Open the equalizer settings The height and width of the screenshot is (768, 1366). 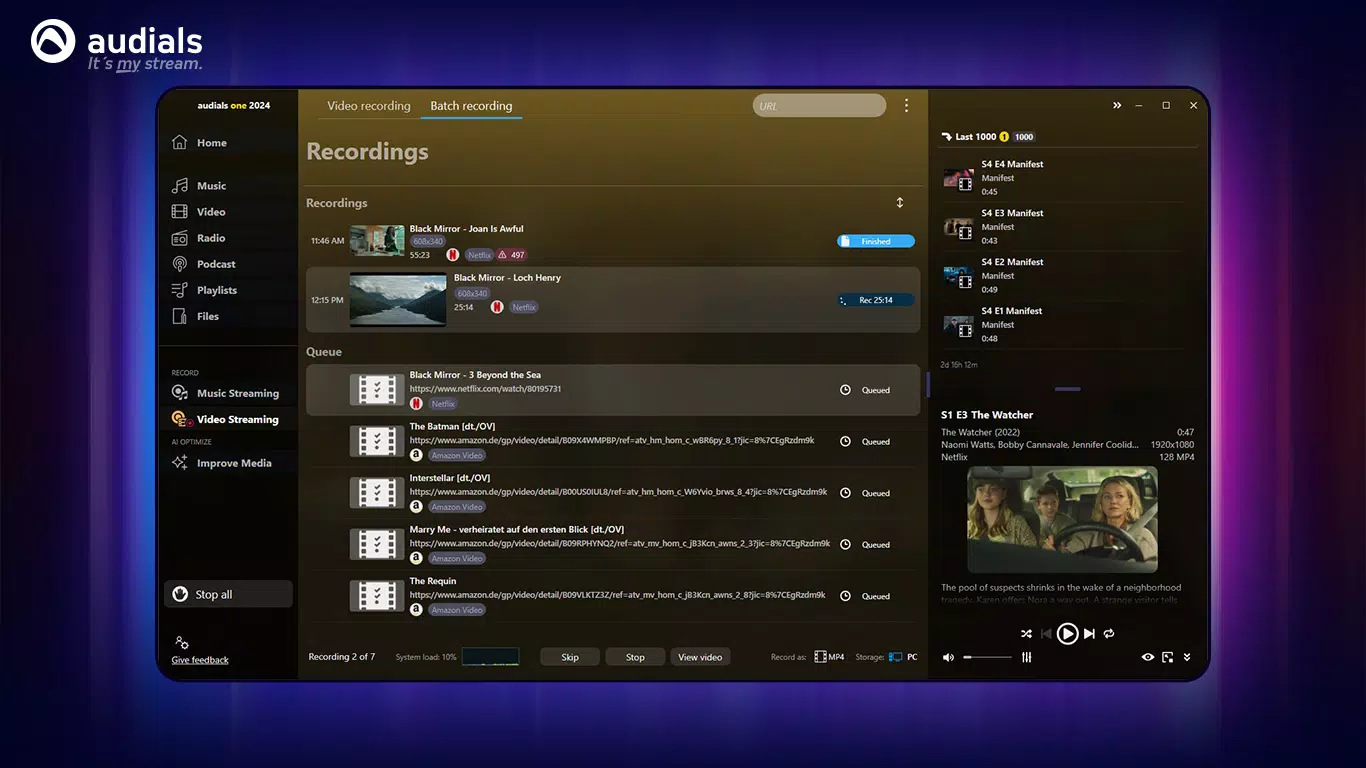point(1026,657)
